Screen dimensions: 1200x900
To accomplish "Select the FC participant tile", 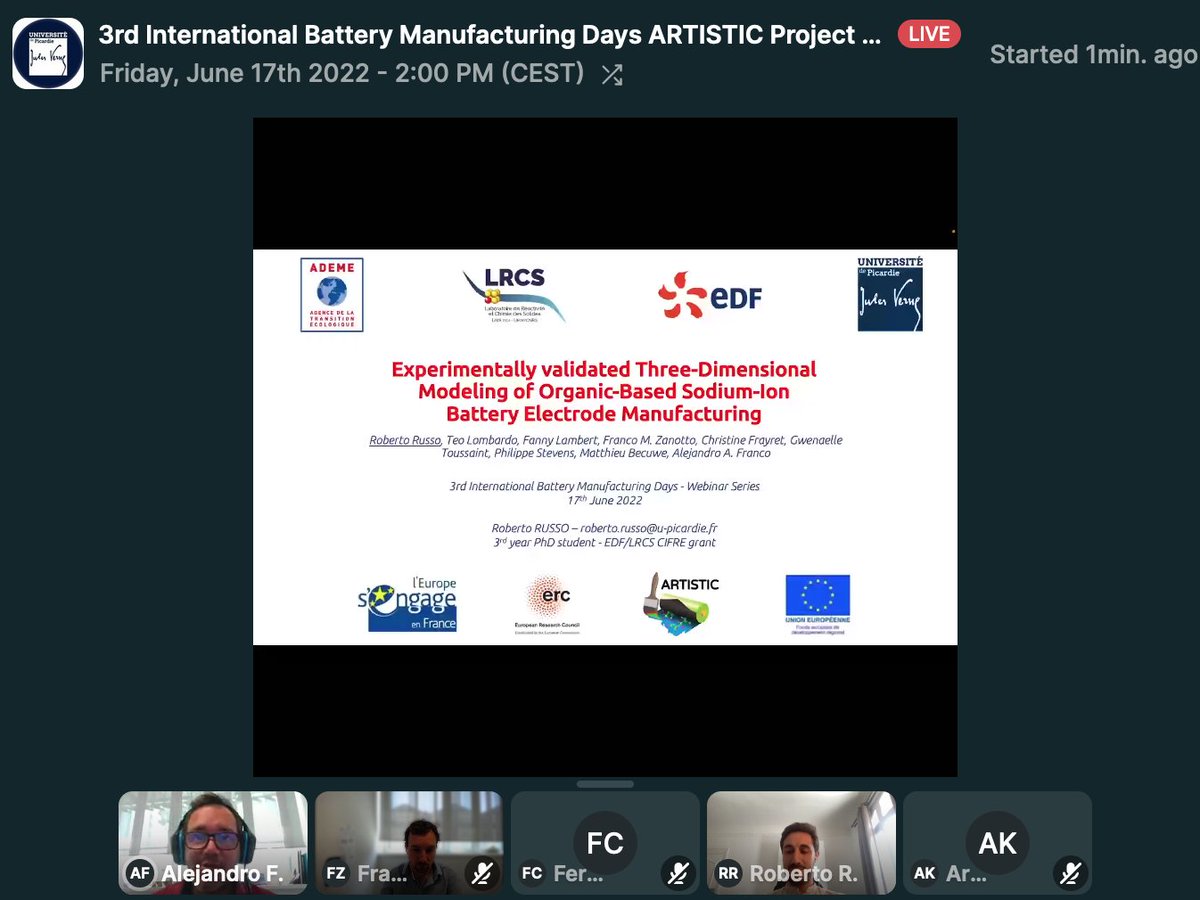I will 605,843.
